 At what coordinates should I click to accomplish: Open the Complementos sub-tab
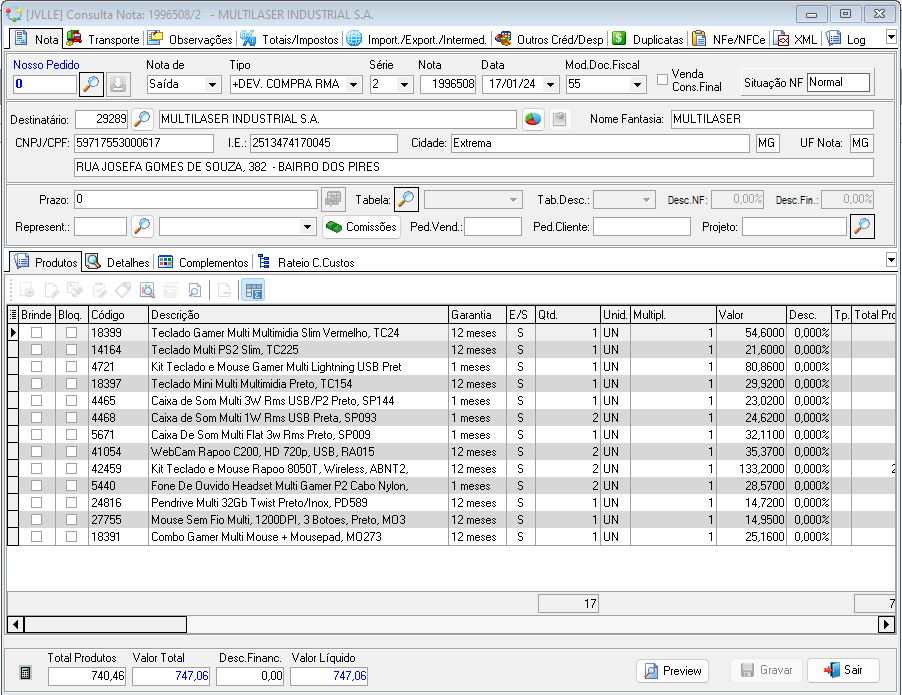point(204,262)
